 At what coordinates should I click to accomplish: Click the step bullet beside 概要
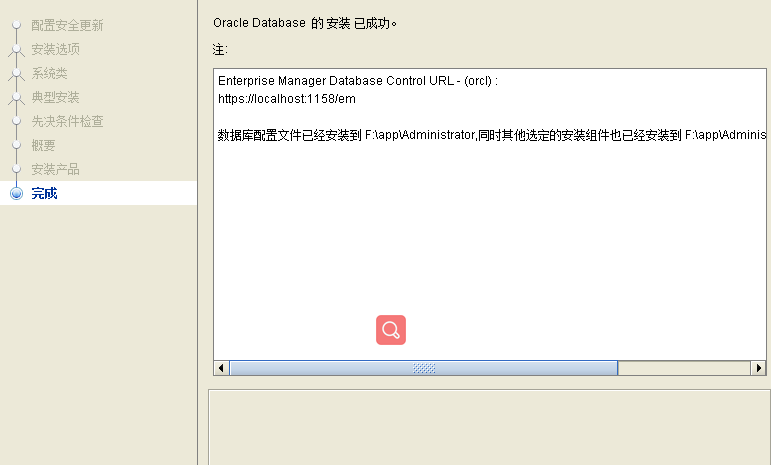coord(17,145)
